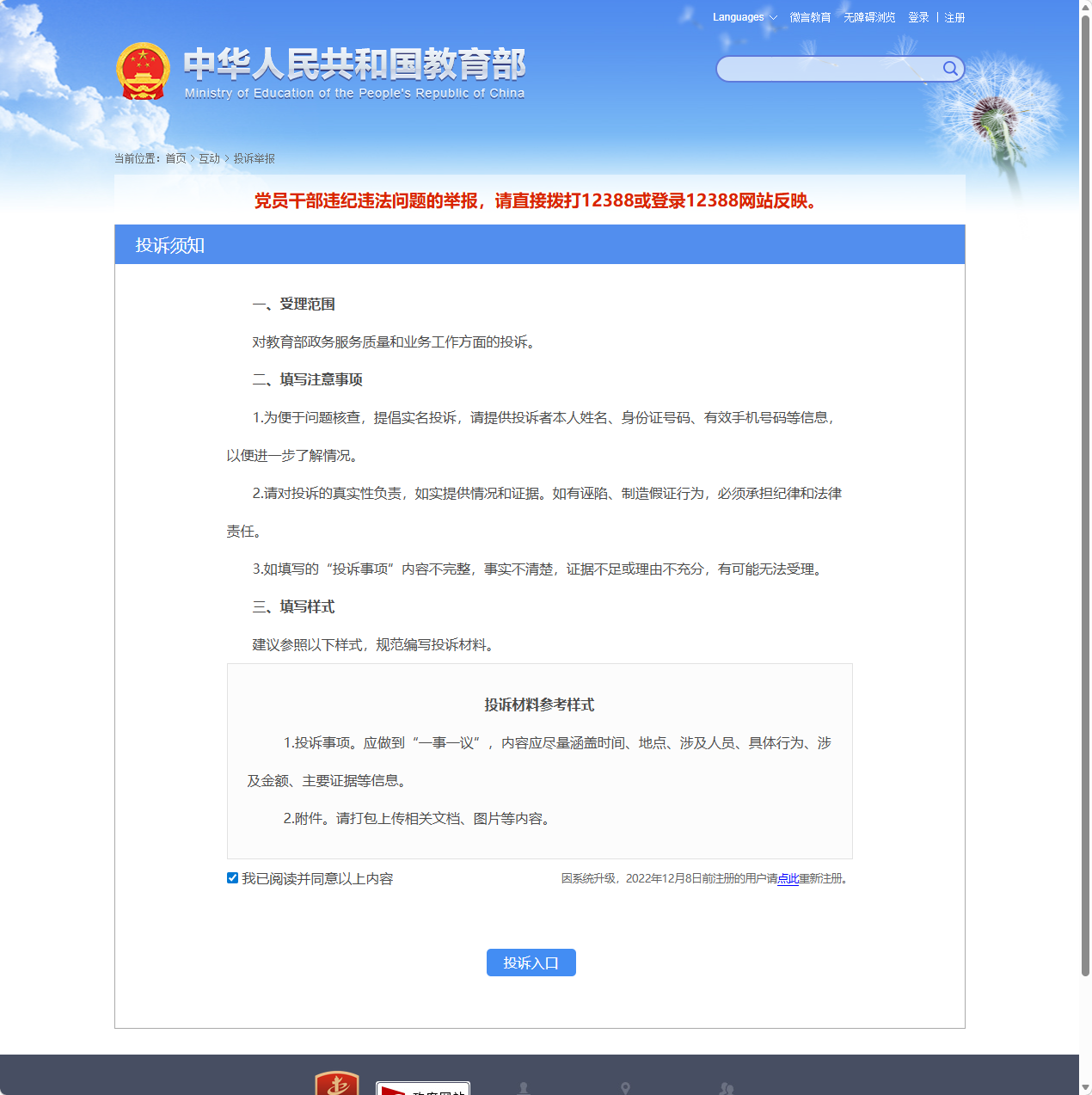Click the 投诉举报 breadcrumb item
The height and width of the screenshot is (1095, 1092).
[x=254, y=158]
